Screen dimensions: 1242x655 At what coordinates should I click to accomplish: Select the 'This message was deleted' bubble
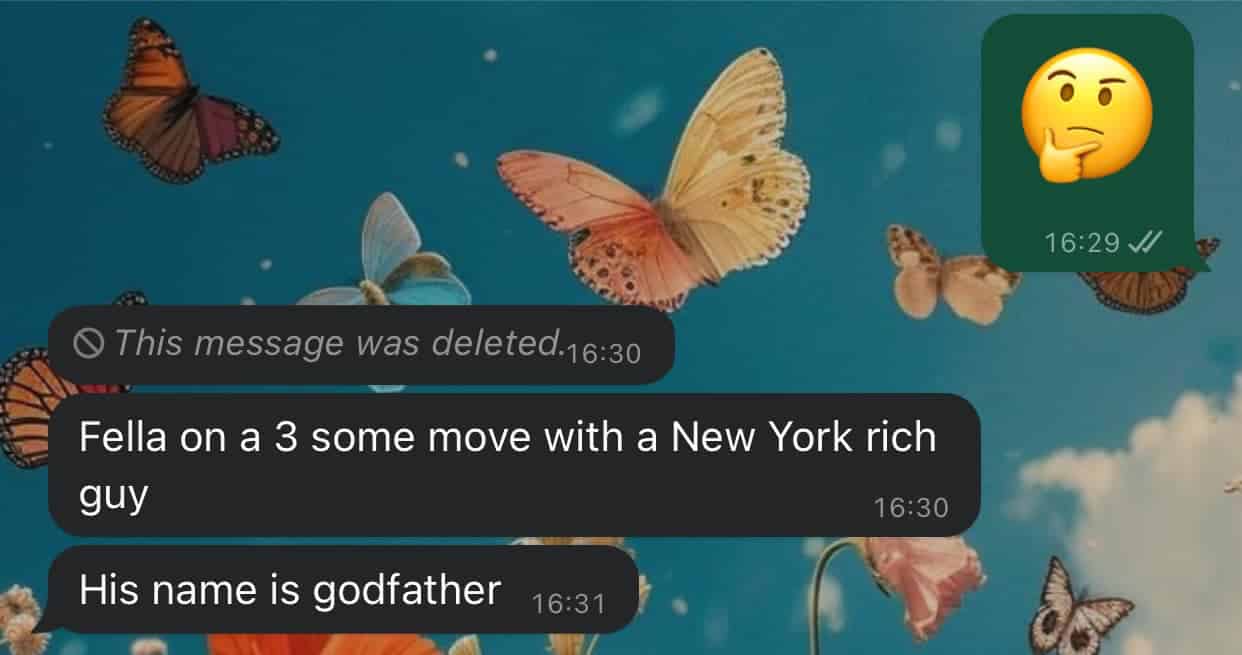(x=361, y=345)
